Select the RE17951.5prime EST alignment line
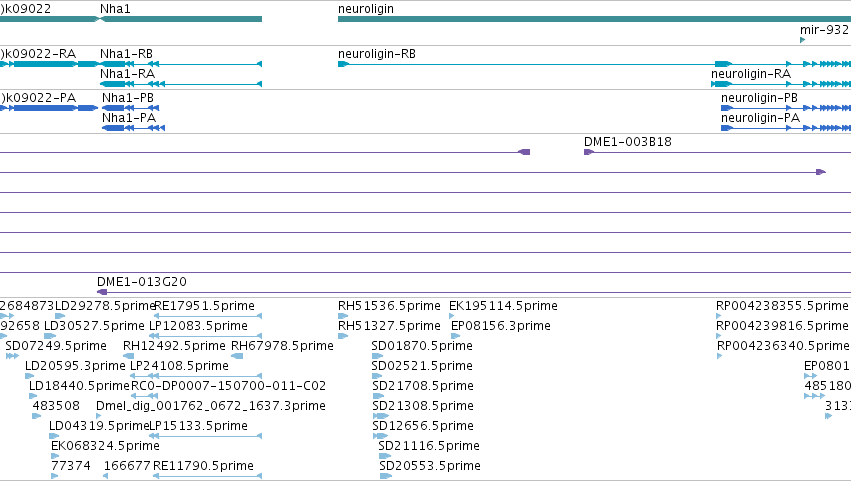Screen dimensions: 851x481 tap(208, 316)
